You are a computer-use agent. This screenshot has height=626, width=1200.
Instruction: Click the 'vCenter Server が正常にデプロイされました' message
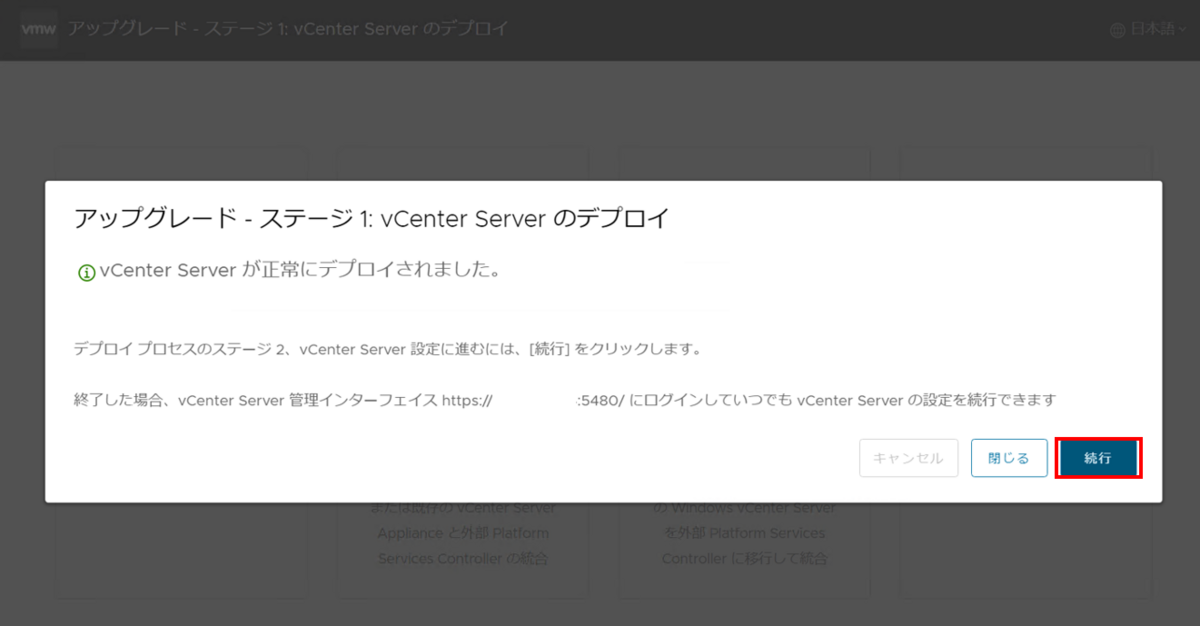(x=300, y=271)
